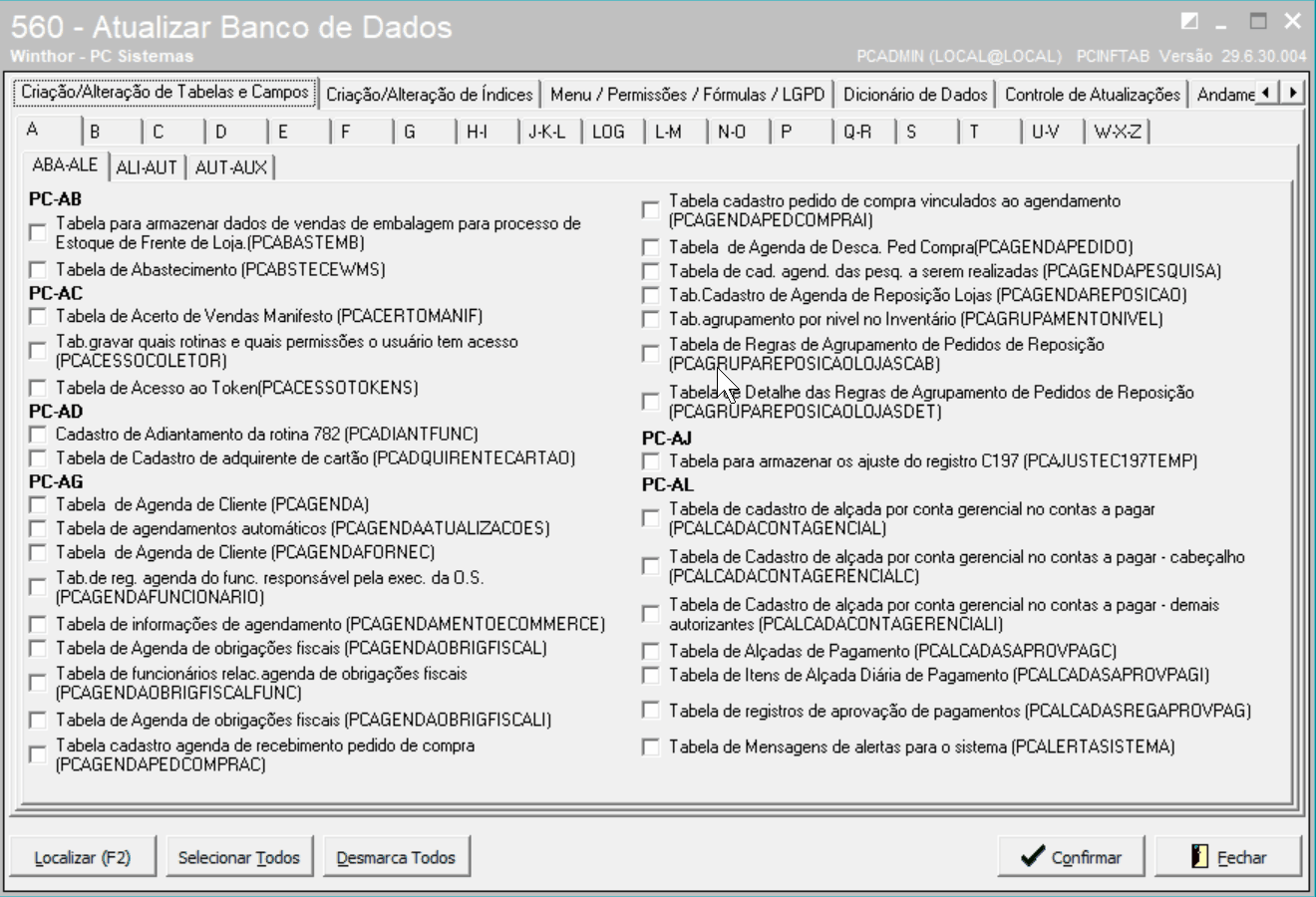Enable PCAGENDAREPOSICAO checkbox

pyautogui.click(x=651, y=296)
